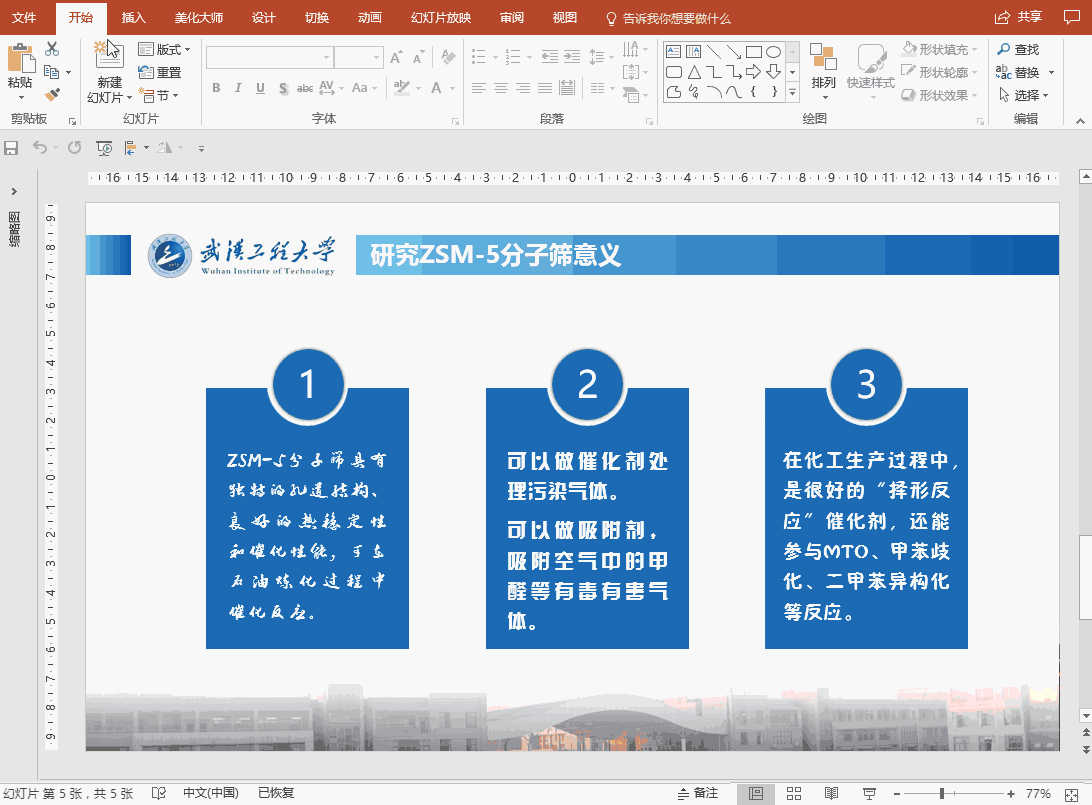This screenshot has width=1092, height=805.
Task: Toggle bold formatting
Action: tap(215, 88)
